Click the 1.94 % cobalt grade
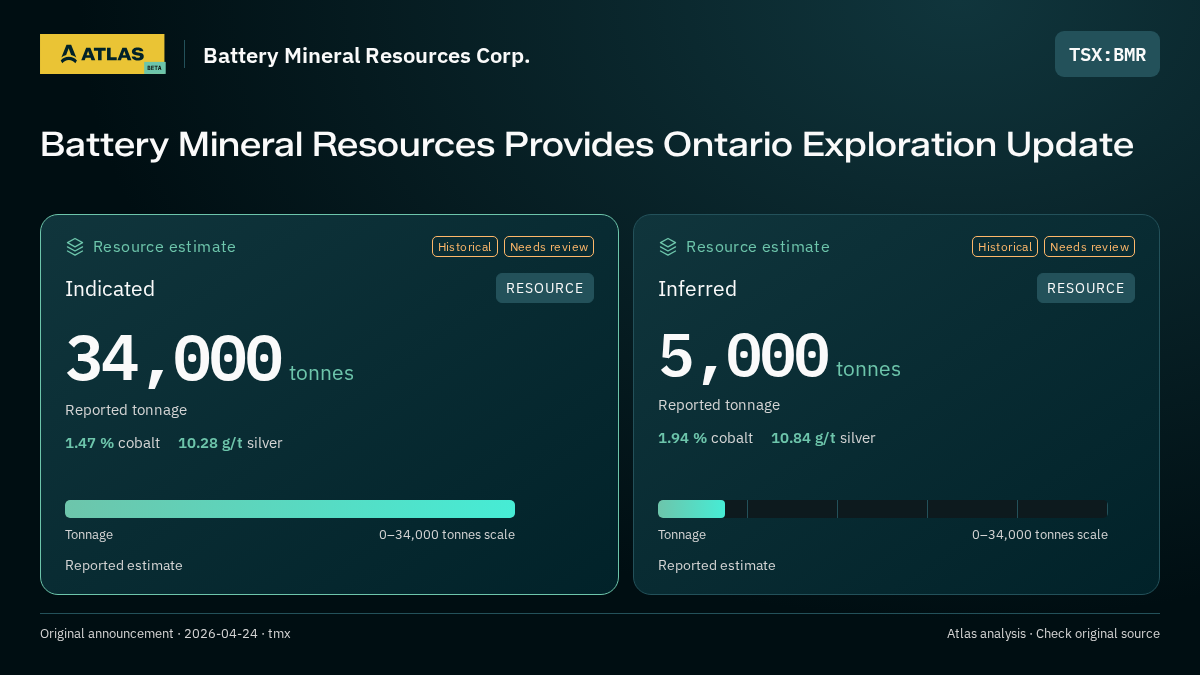Image resolution: width=1200 pixels, height=675 pixels. (x=705, y=438)
